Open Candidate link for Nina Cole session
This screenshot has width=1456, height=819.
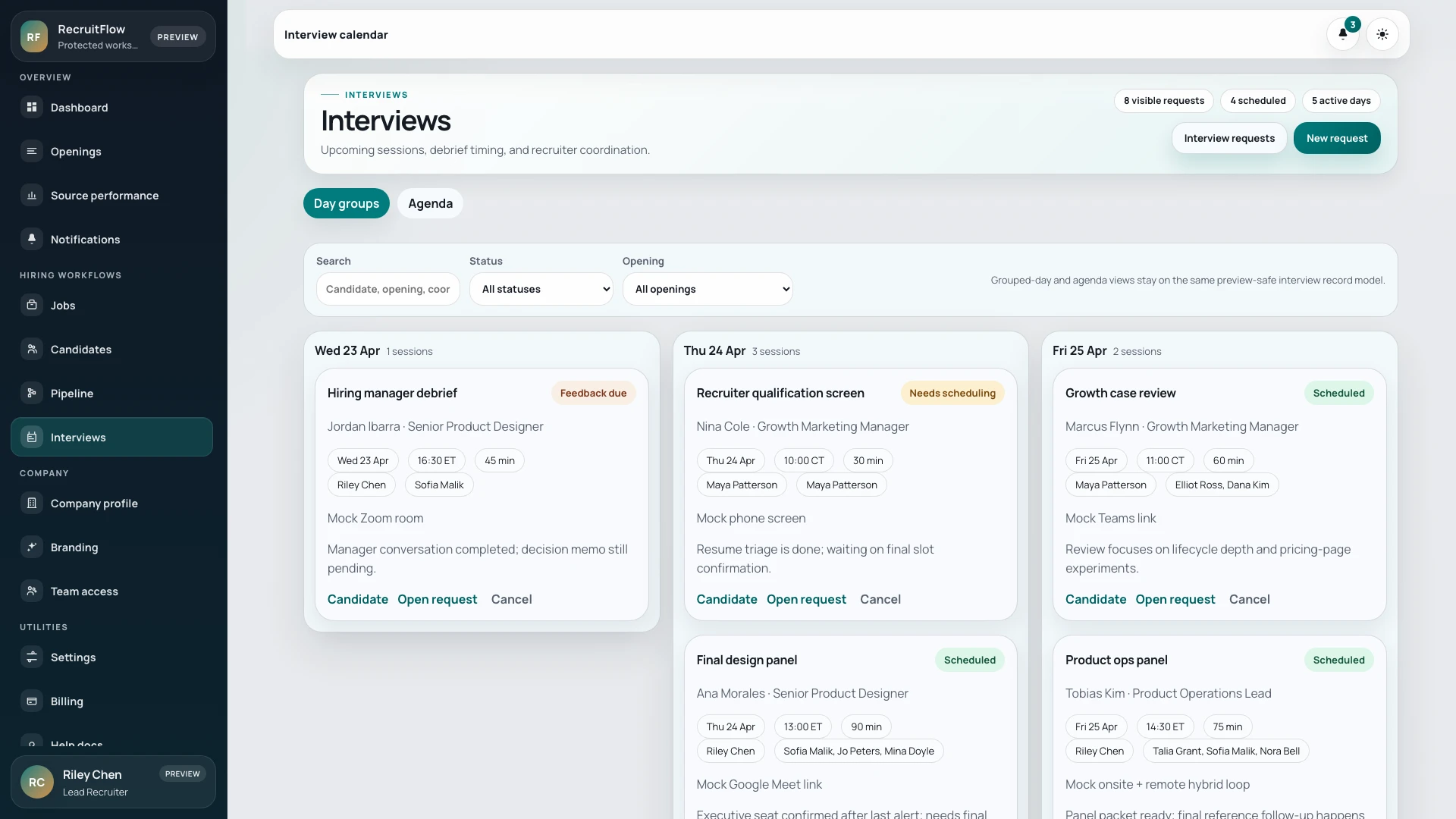[726, 599]
